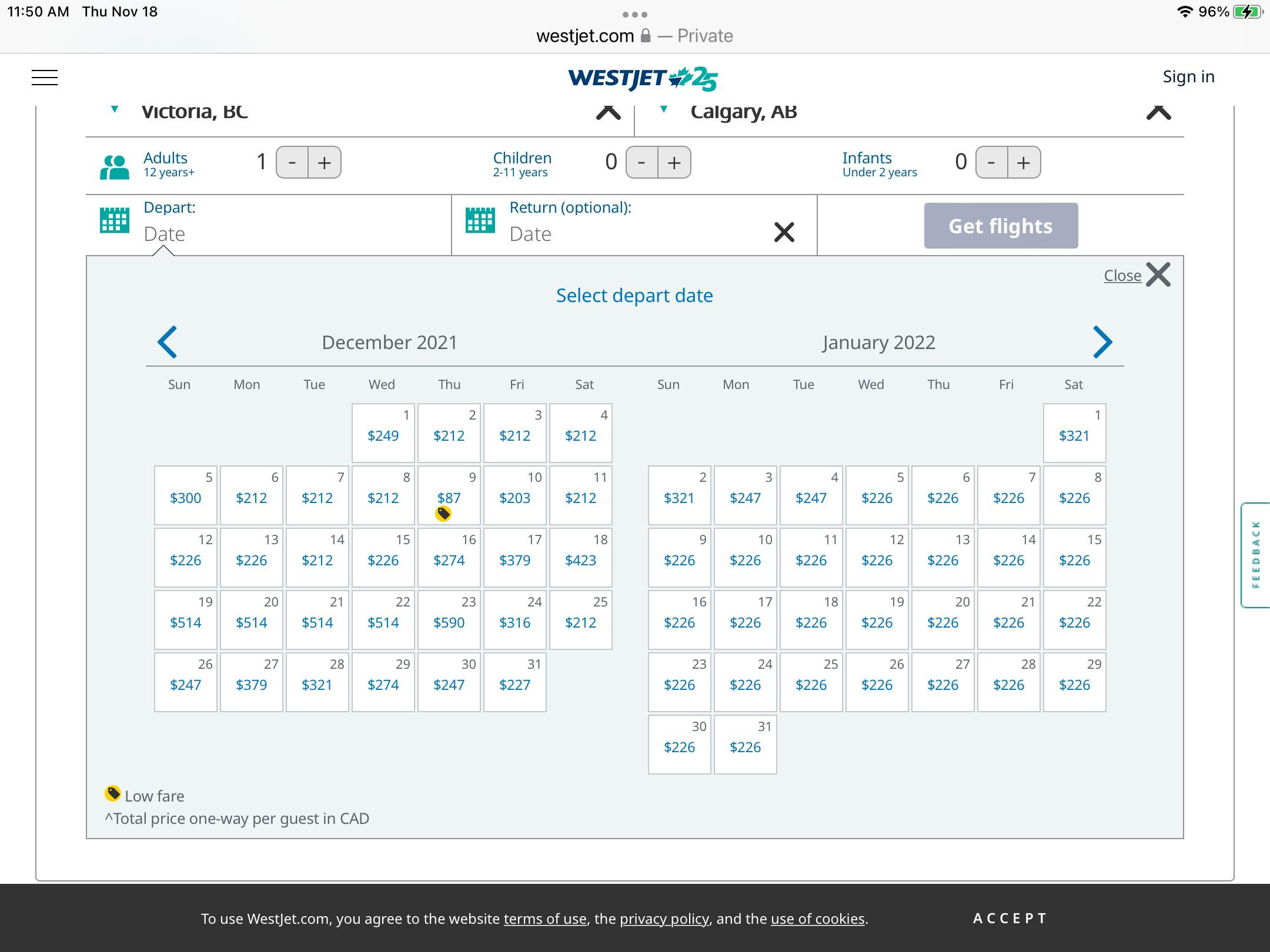This screenshot has height=952, width=1270.
Task: Click the Get flights button
Action: pos(1001,226)
